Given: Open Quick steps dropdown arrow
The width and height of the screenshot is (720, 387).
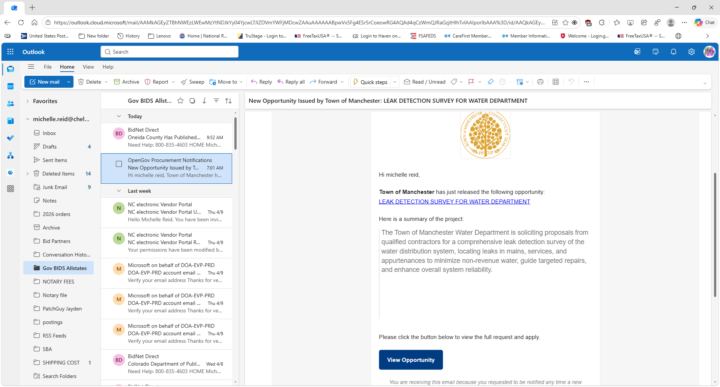Looking at the screenshot, I should 394,82.
